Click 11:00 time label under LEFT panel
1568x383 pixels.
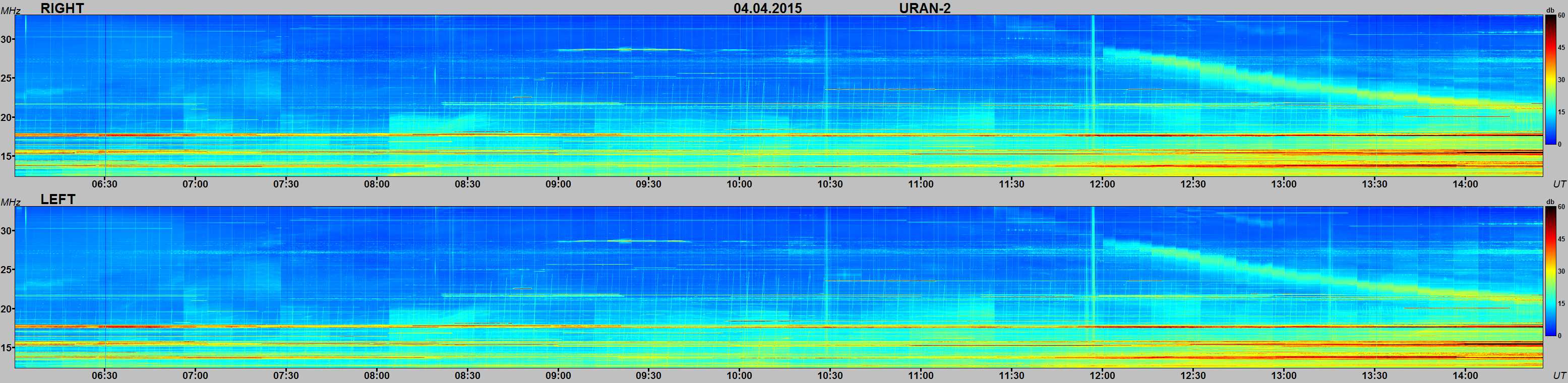921,376
